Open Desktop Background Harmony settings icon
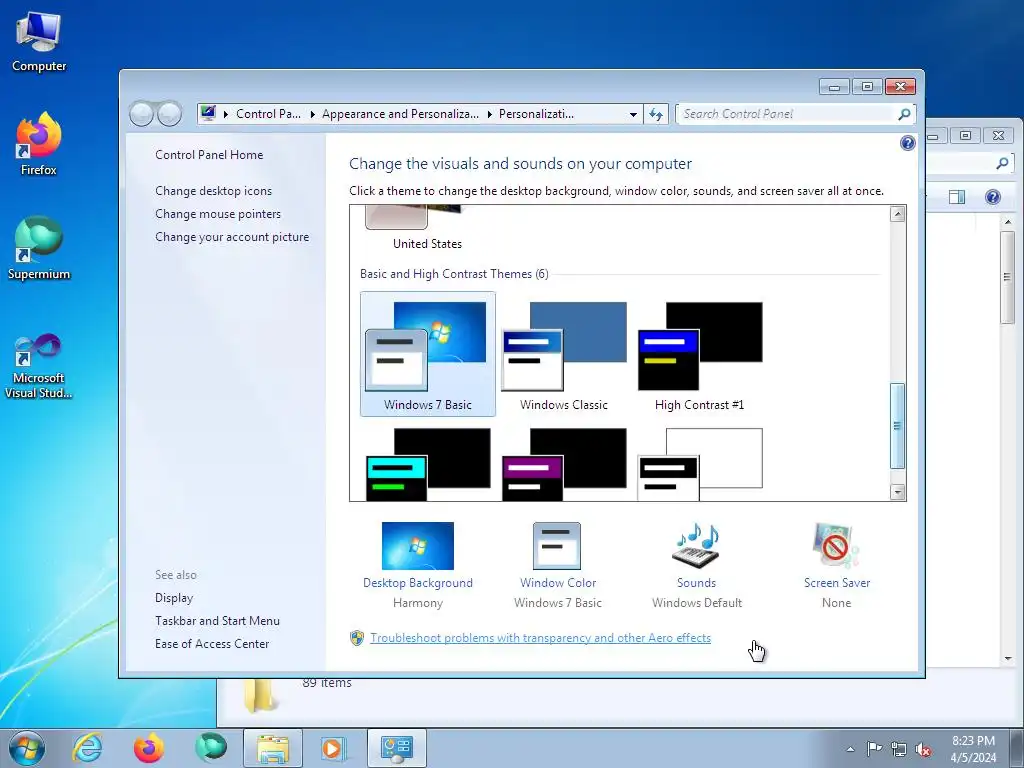The height and width of the screenshot is (768, 1024). pyautogui.click(x=418, y=546)
